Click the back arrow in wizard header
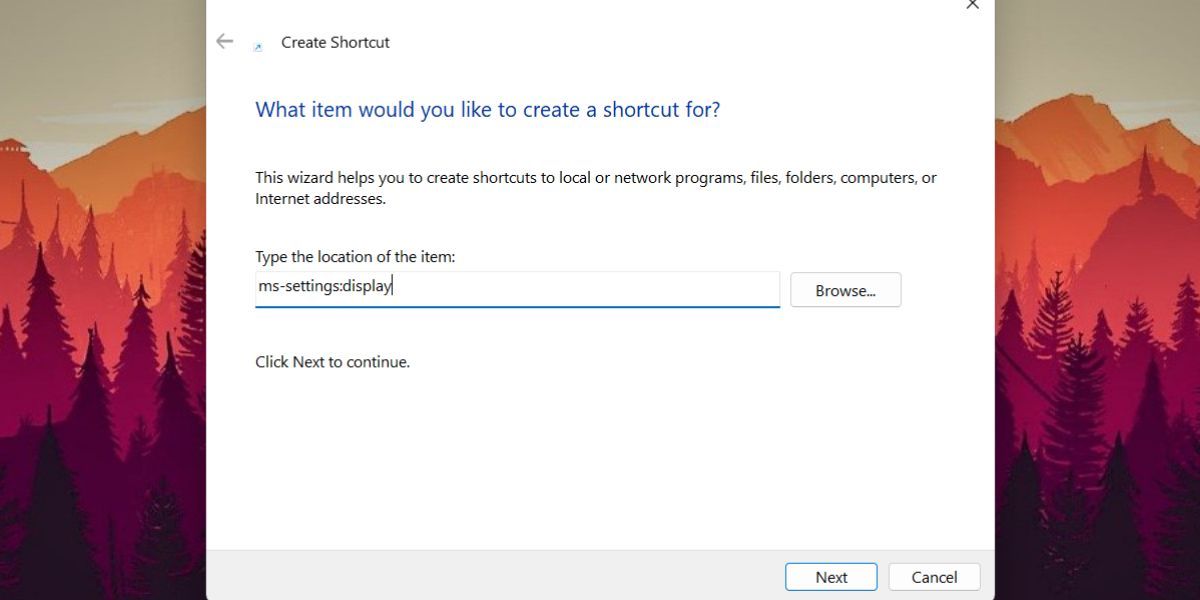This screenshot has width=1200, height=600. click(x=224, y=41)
